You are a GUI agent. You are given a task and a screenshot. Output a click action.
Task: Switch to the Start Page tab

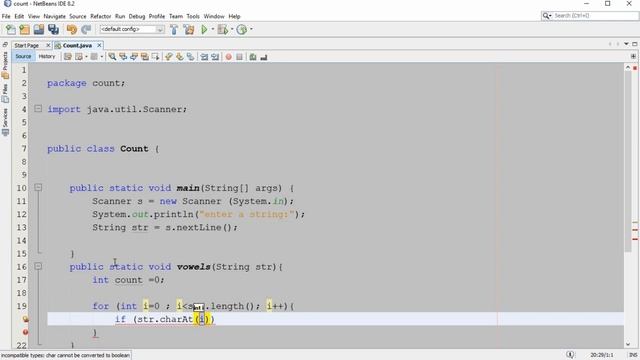tap(27, 45)
